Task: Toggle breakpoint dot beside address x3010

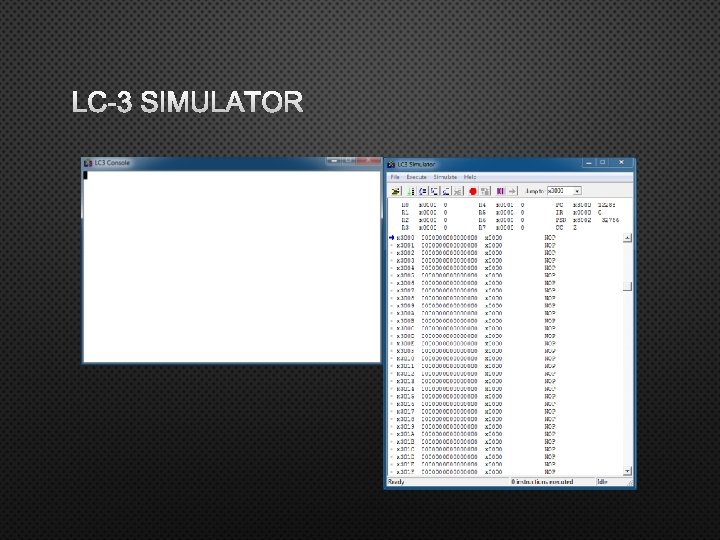Action: pyautogui.click(x=392, y=359)
